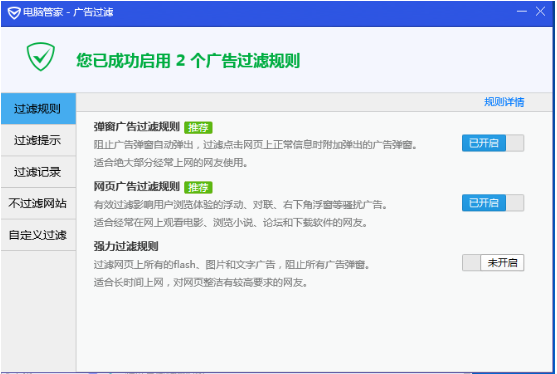Click the description starting 阻止广告弹窗自动弹出

[x=255, y=145]
